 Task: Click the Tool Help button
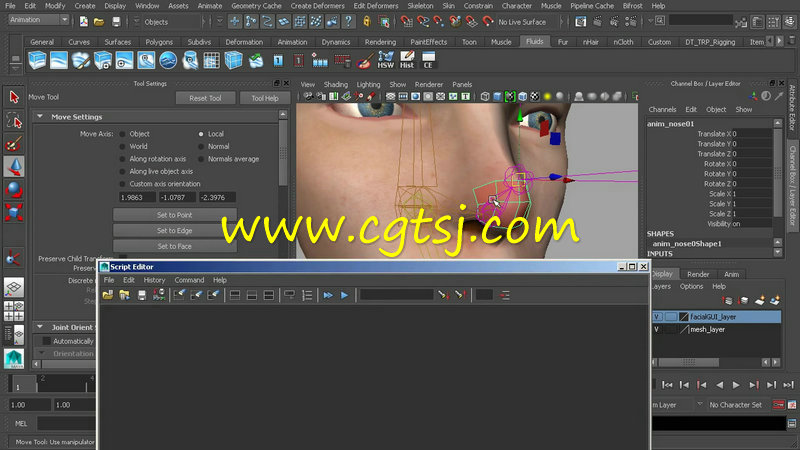(x=264, y=98)
